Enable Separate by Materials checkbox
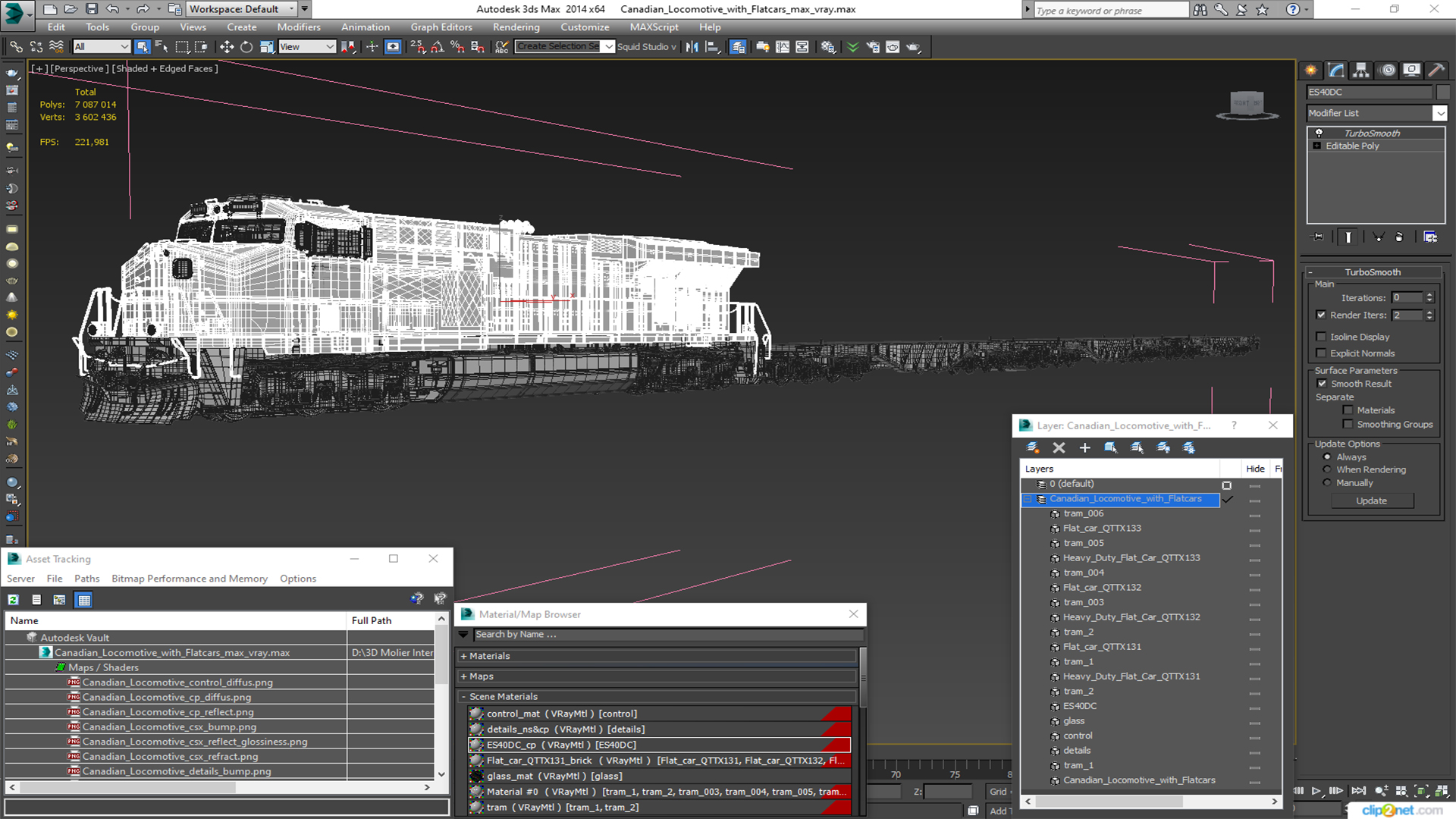 (1348, 410)
